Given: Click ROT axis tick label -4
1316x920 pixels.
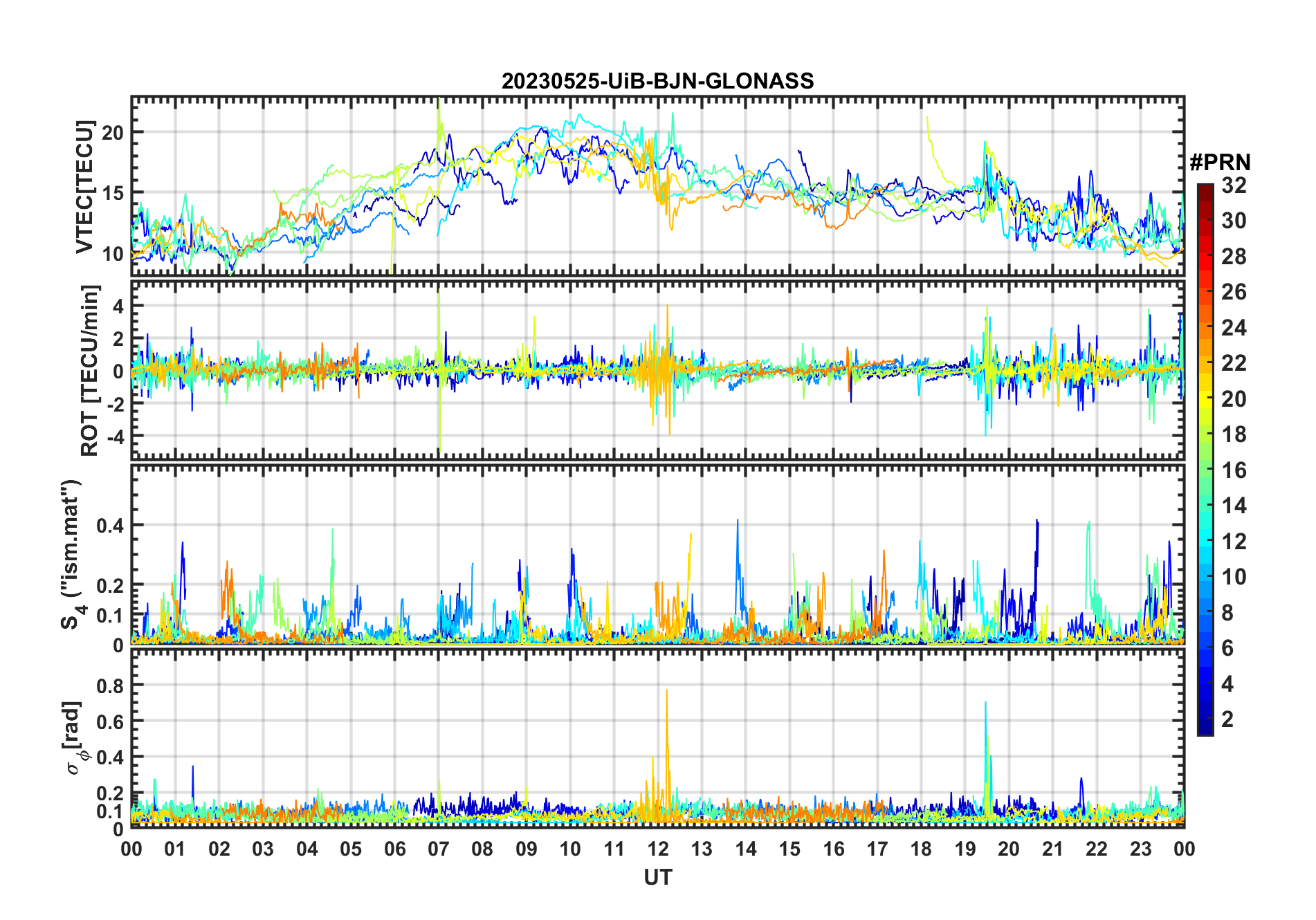Looking at the screenshot, I should 115,436.
